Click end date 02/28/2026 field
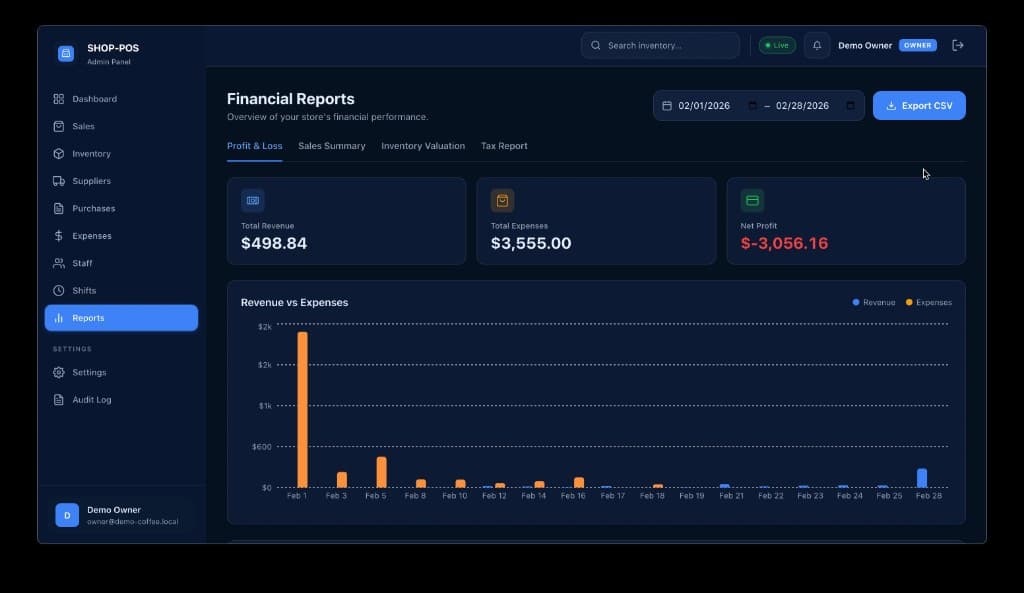The width and height of the screenshot is (1024, 593). click(803, 106)
